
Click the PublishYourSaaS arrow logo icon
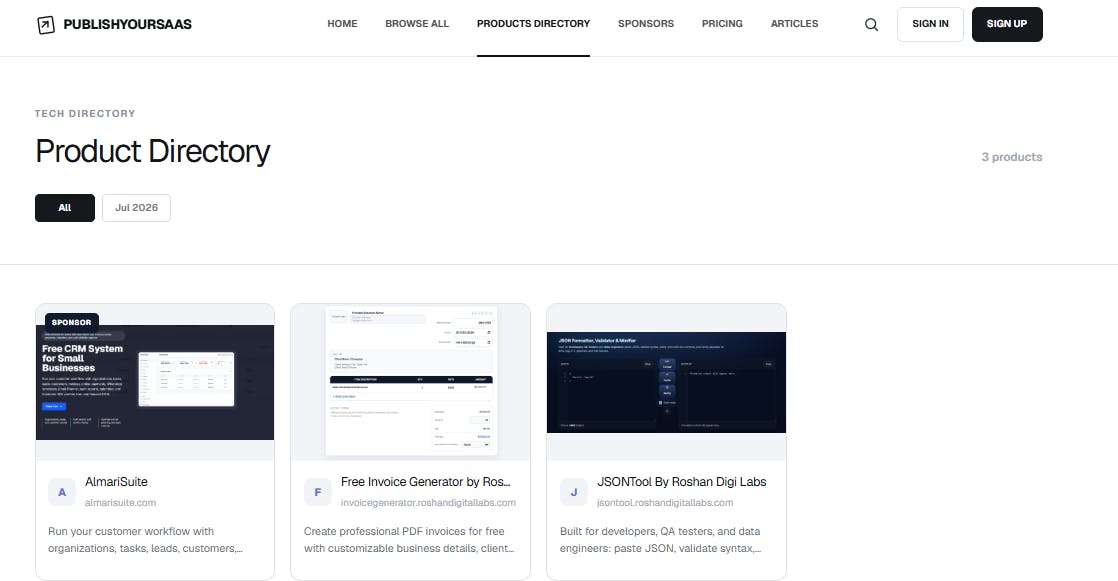pos(46,25)
